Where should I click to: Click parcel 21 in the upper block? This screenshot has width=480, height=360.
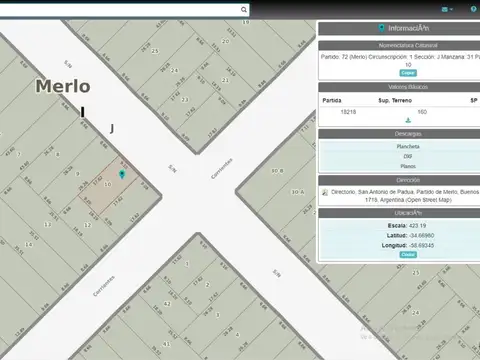(225, 80)
